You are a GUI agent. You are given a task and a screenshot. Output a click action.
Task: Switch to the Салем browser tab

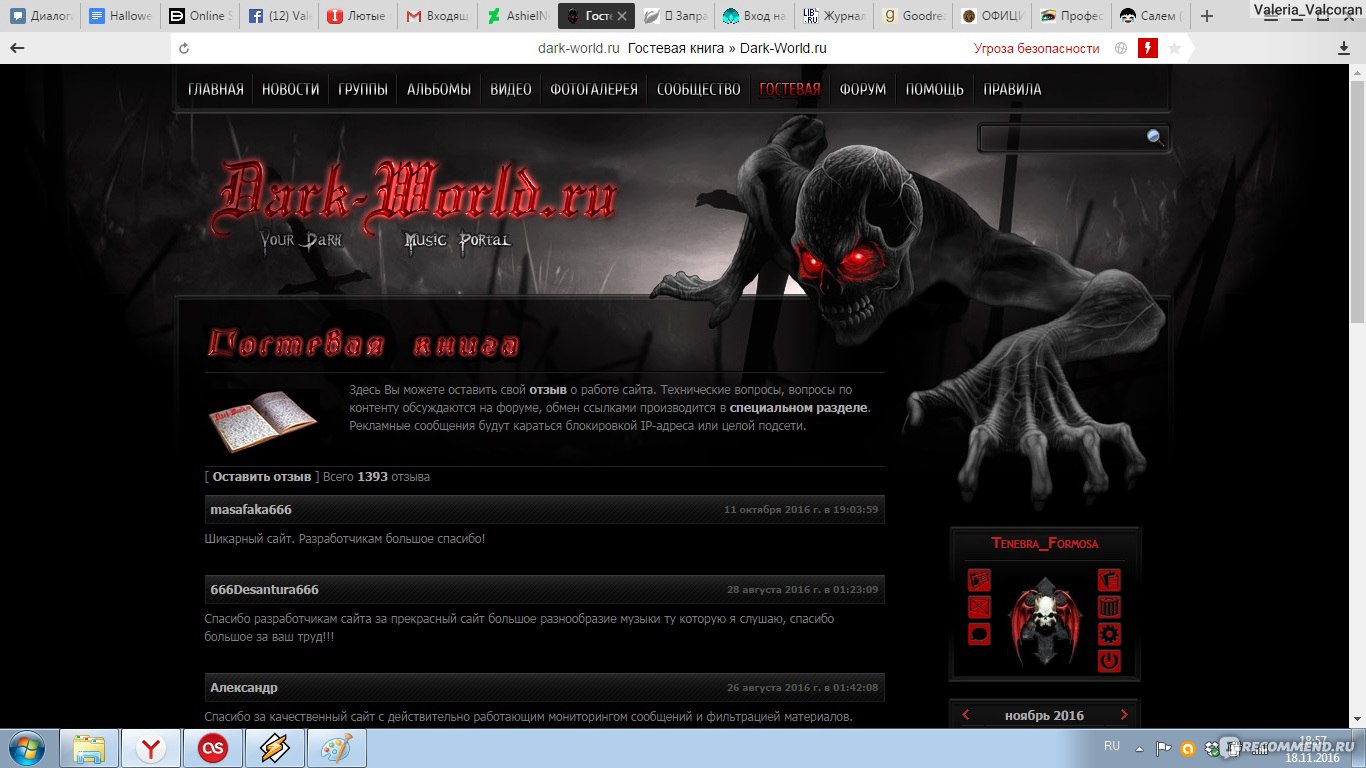tap(1150, 16)
